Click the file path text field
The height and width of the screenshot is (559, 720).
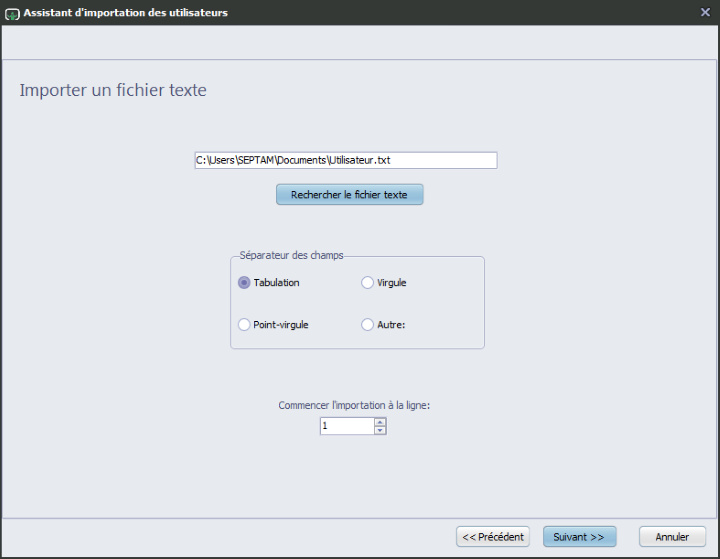345,160
